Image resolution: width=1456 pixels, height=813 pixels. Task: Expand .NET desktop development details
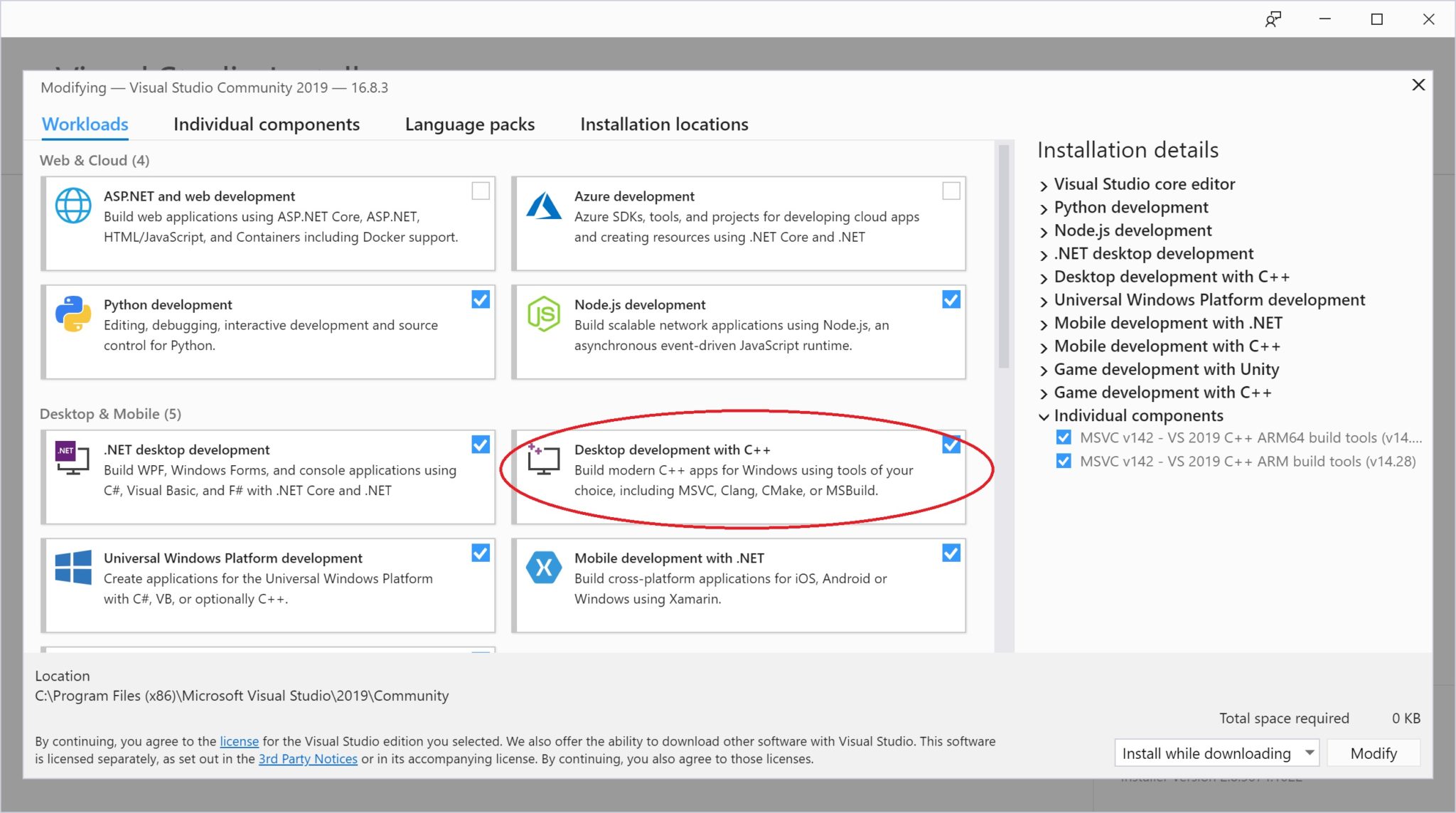(1044, 255)
